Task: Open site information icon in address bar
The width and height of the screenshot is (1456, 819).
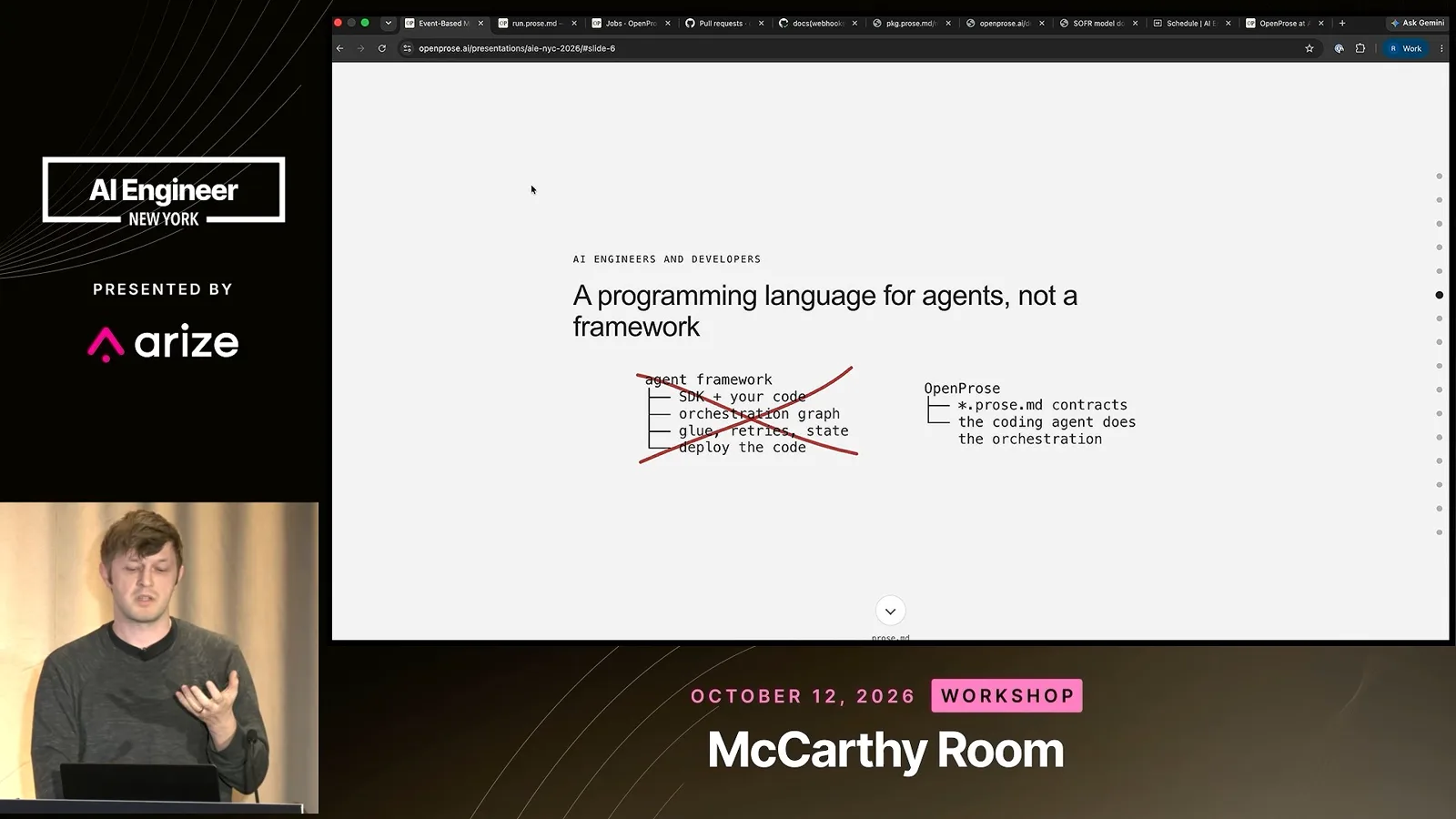Action: pyautogui.click(x=407, y=48)
